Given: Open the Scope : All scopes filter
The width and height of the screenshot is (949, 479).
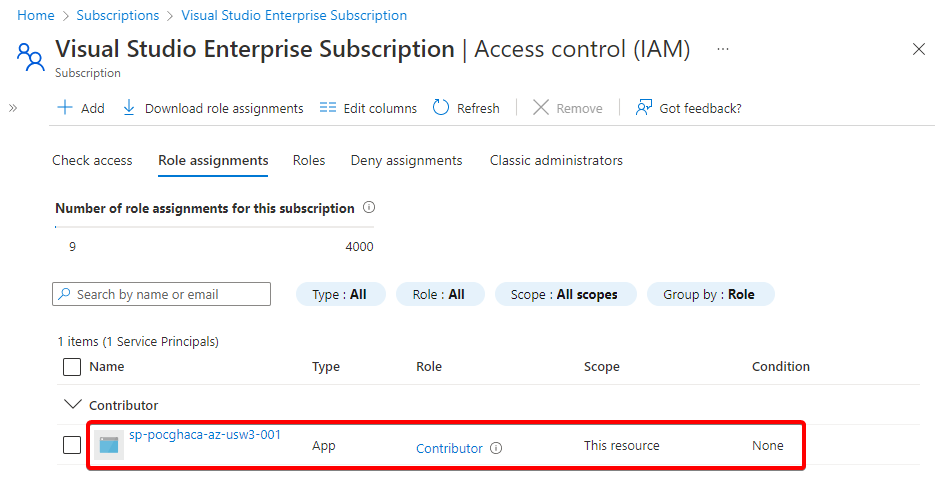Looking at the screenshot, I should pyautogui.click(x=565, y=294).
